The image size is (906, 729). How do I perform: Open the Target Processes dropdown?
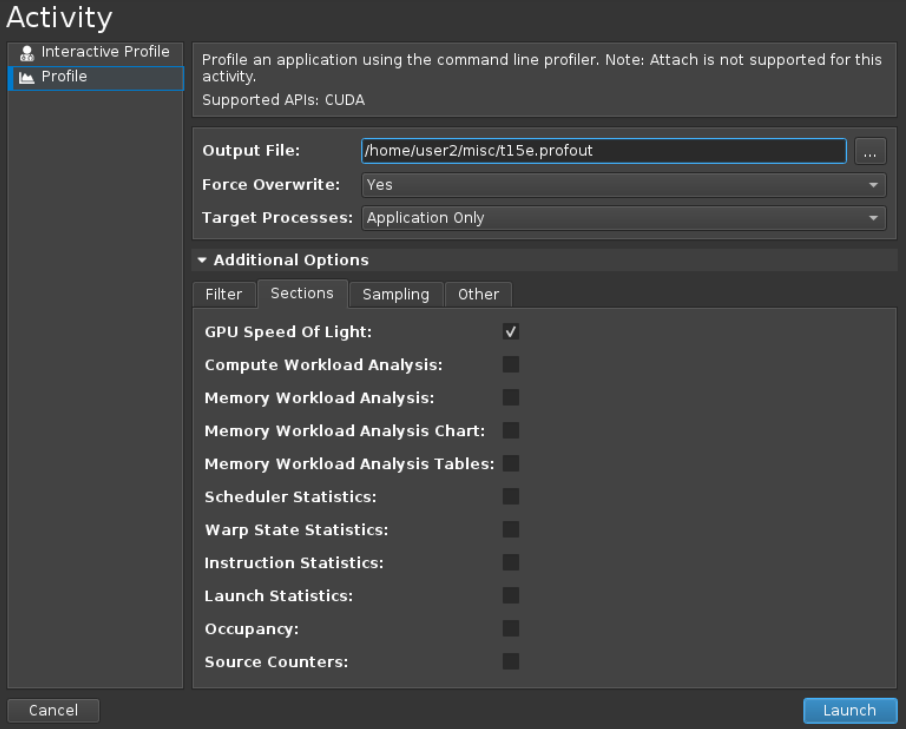[623, 218]
